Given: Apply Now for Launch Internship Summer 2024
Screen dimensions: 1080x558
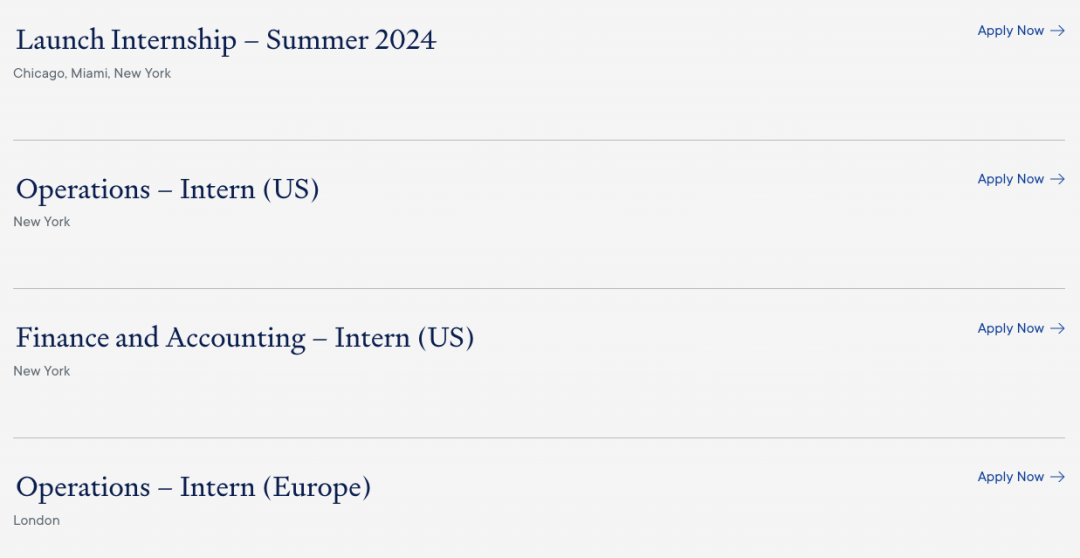Looking at the screenshot, I should click(1021, 30).
